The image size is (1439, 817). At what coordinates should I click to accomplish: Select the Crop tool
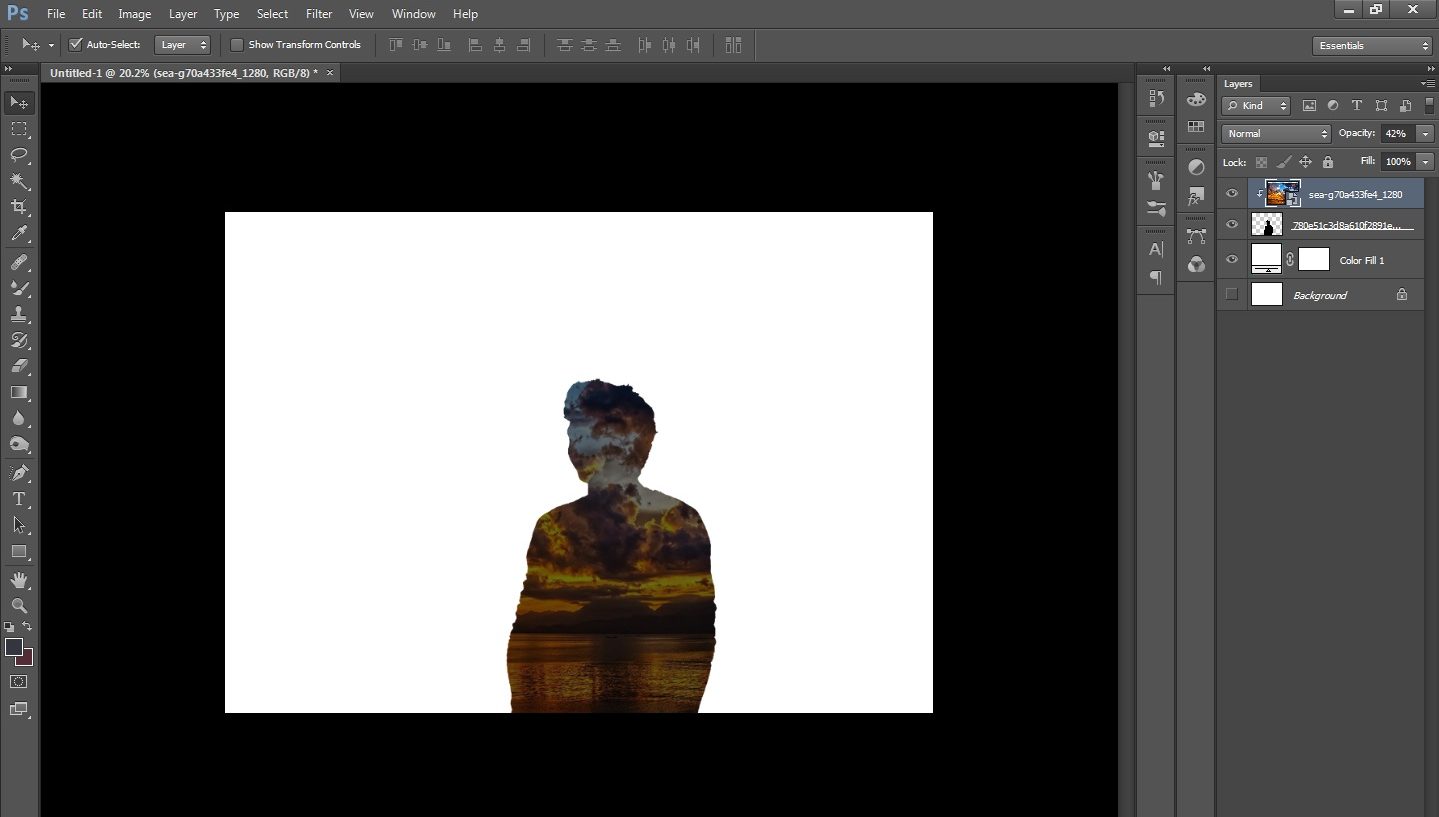(x=19, y=207)
